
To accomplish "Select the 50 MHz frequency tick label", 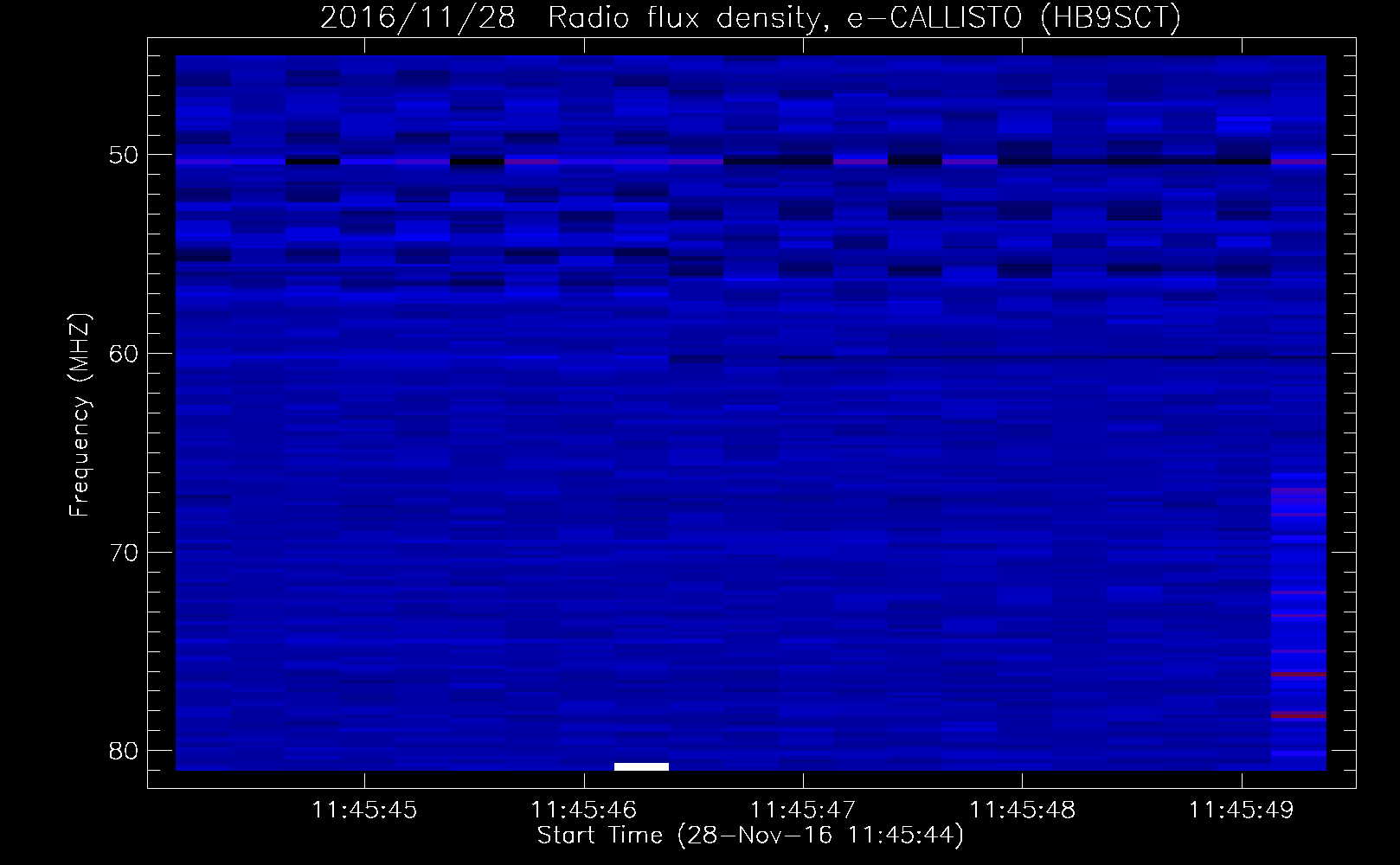I will coord(124,155).
